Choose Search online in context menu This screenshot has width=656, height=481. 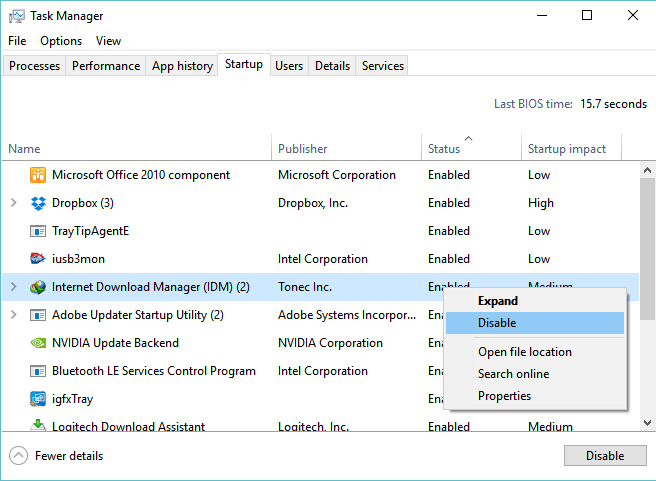[535, 374]
